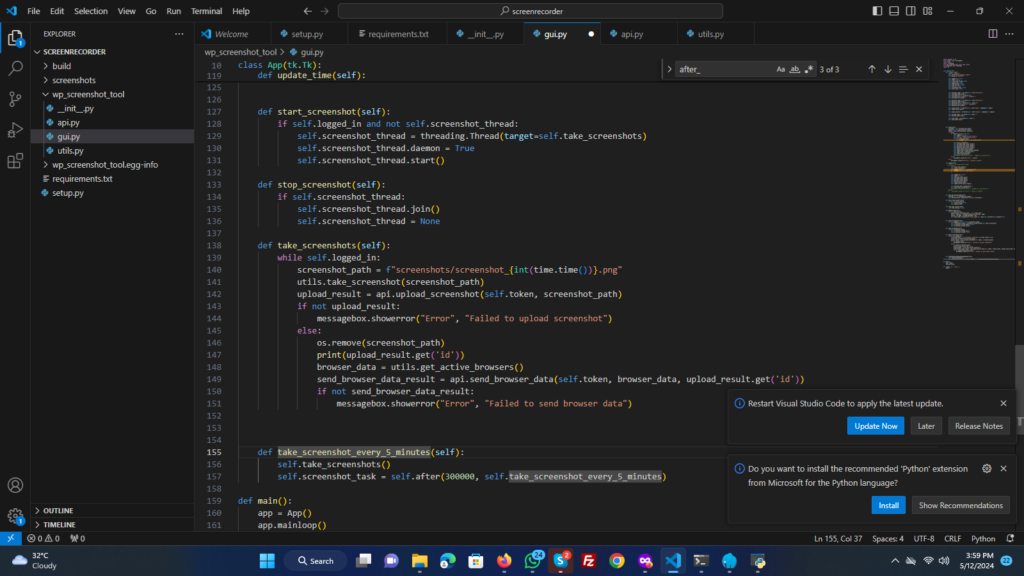The image size is (1024, 576).
Task: Open File Explorer from the taskbar
Action: click(420, 561)
